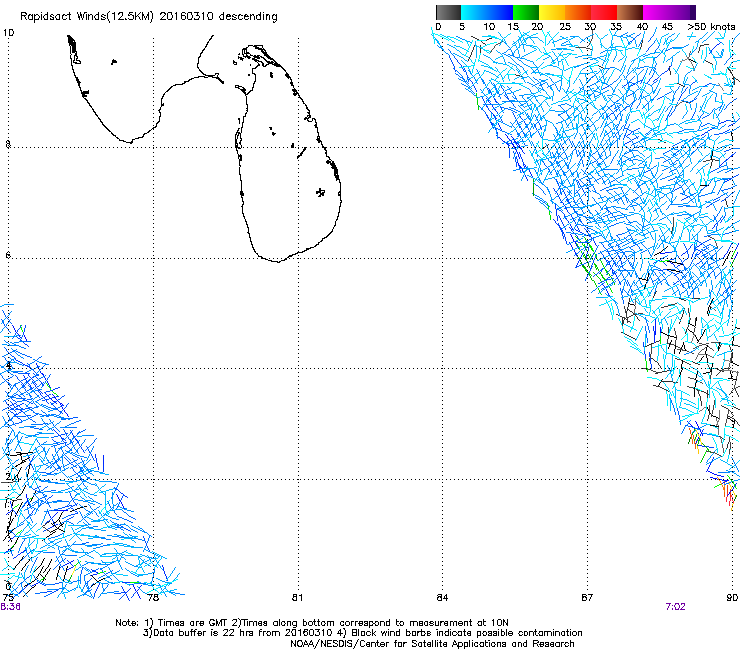Click the cyan 5-10 knots color segment
The width and height of the screenshot is (740, 650).
point(474,12)
